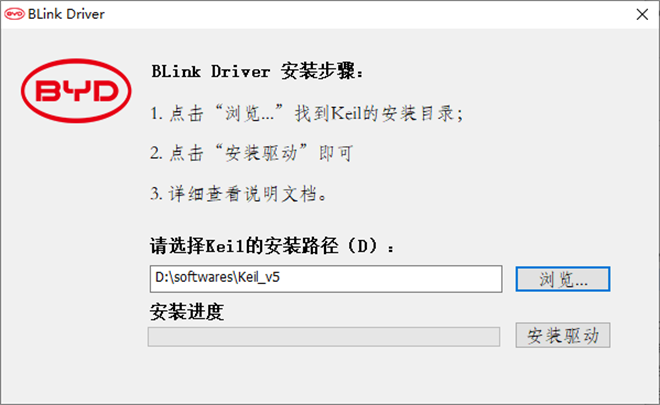This screenshot has width=660, height=405.
Task: Close the BLink Driver dialog
Action: pos(642,14)
